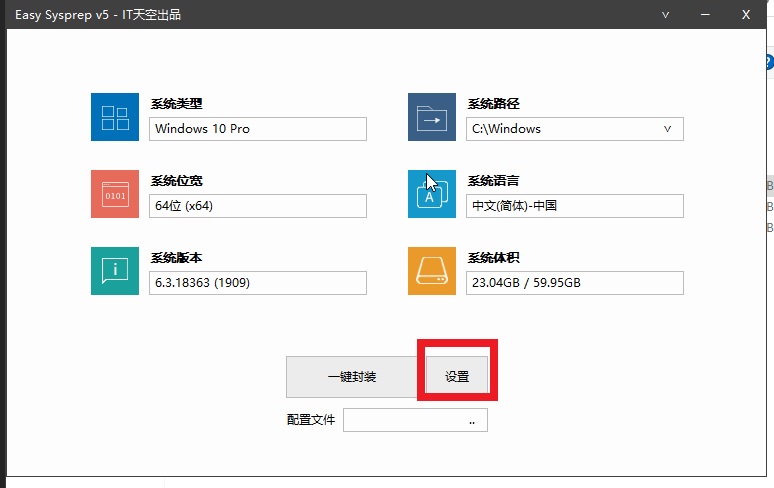774x488 pixels.
Task: Click the 6.3.18363 (1909) version field
Action: coord(258,283)
